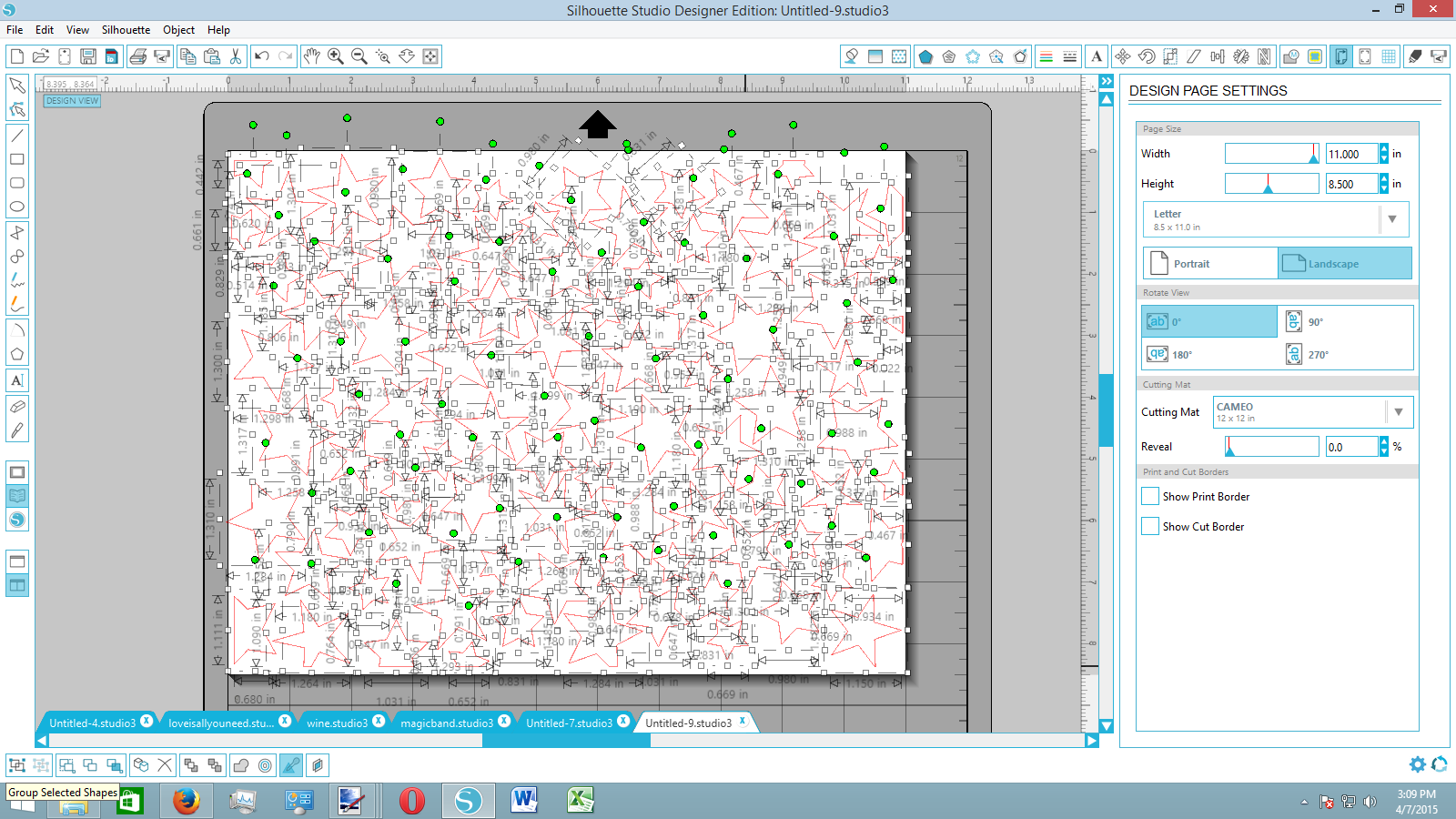Set Rotate View to 0°
1456x819 pixels.
pos(1209,321)
